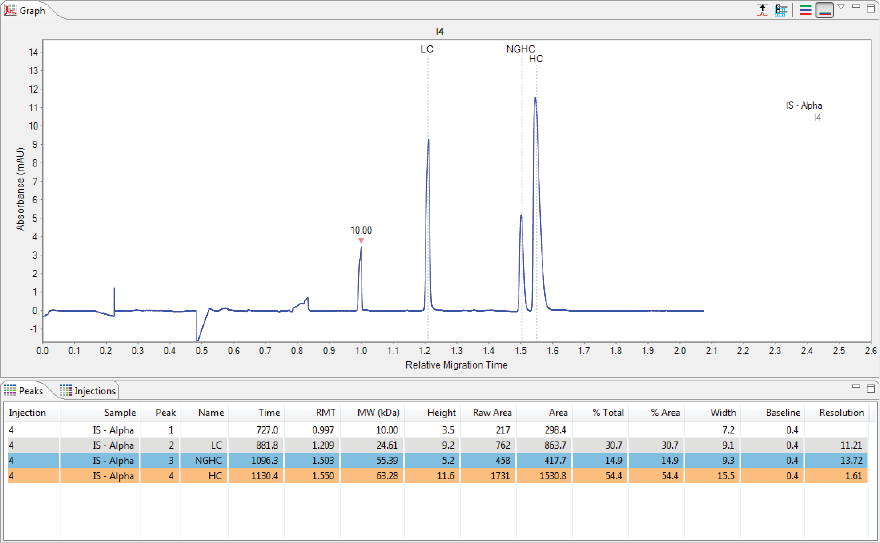Select the NGHC name cell in peaks table

208,461
